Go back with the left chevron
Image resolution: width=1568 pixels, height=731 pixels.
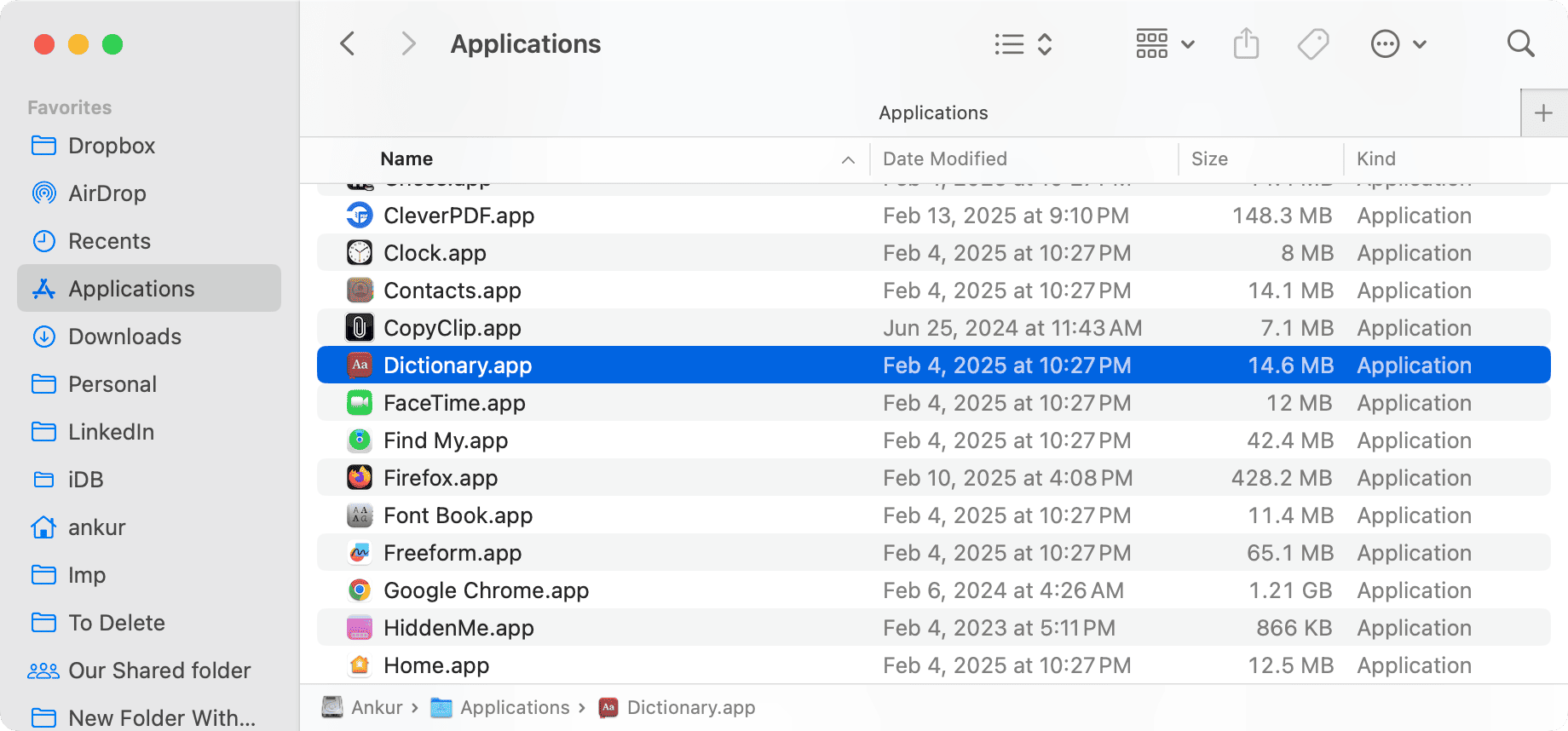[348, 43]
